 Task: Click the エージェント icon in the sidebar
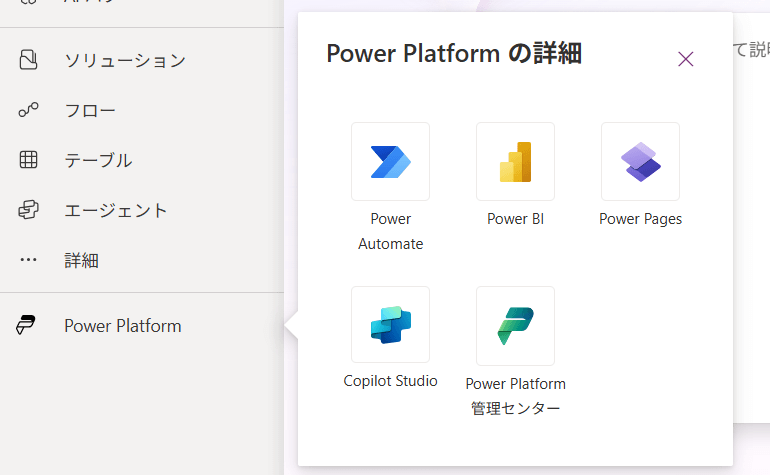pos(28,210)
